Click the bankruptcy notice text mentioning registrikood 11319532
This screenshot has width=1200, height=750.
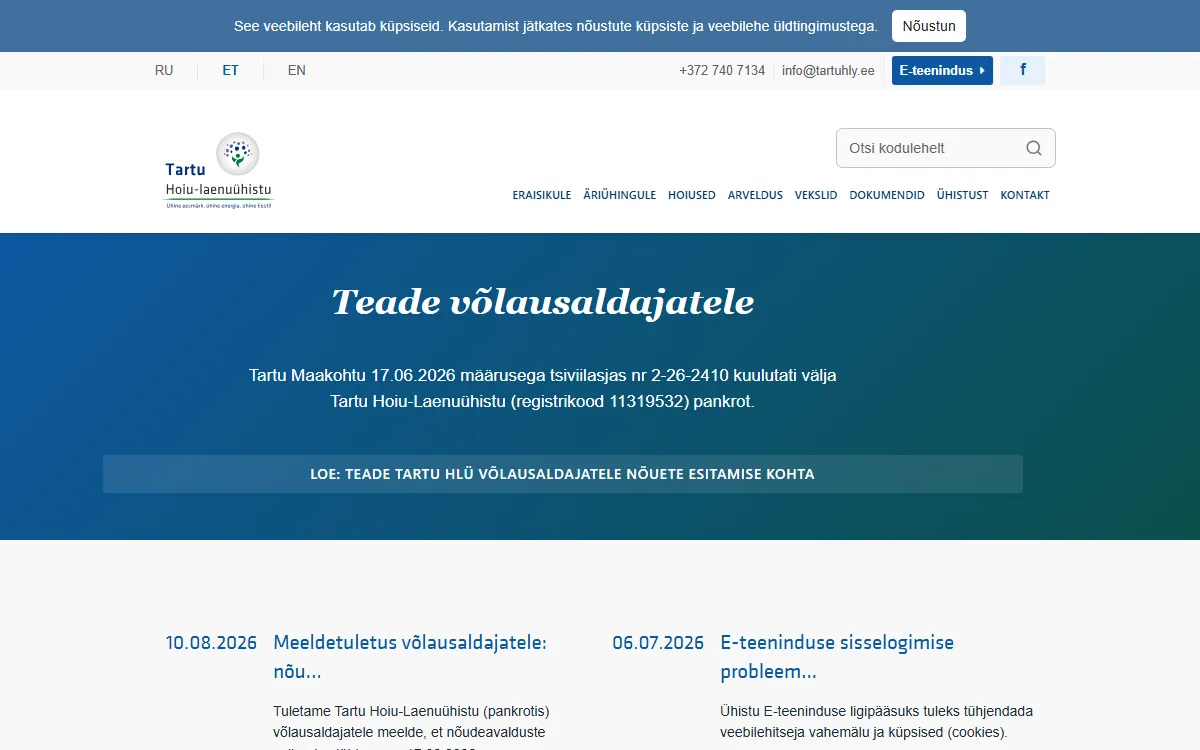click(543, 389)
